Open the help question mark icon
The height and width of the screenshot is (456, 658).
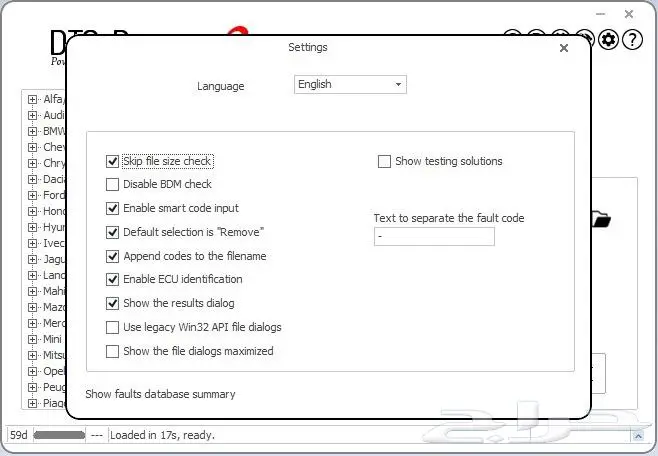632,40
